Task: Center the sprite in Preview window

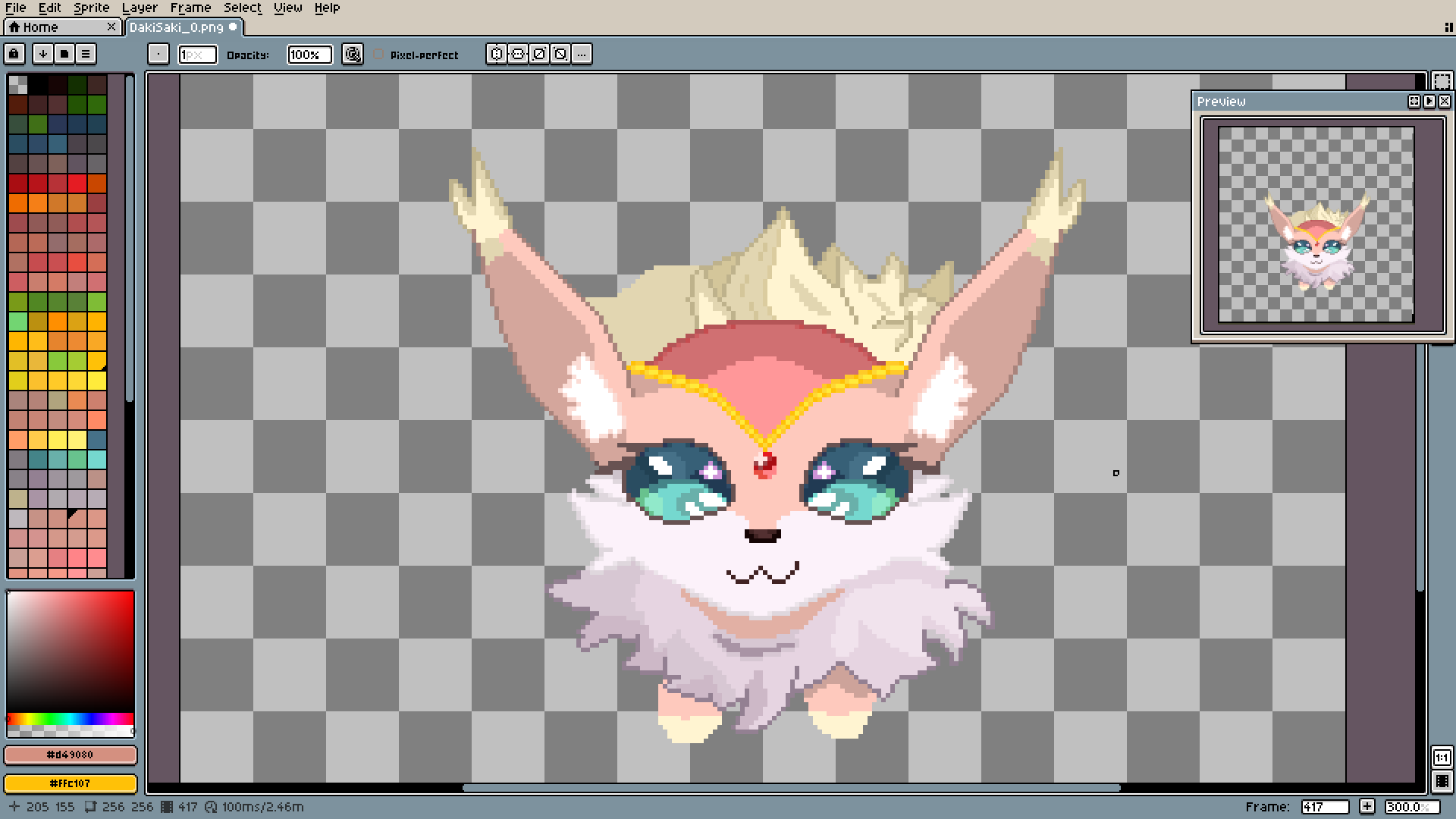Action: (x=1414, y=101)
